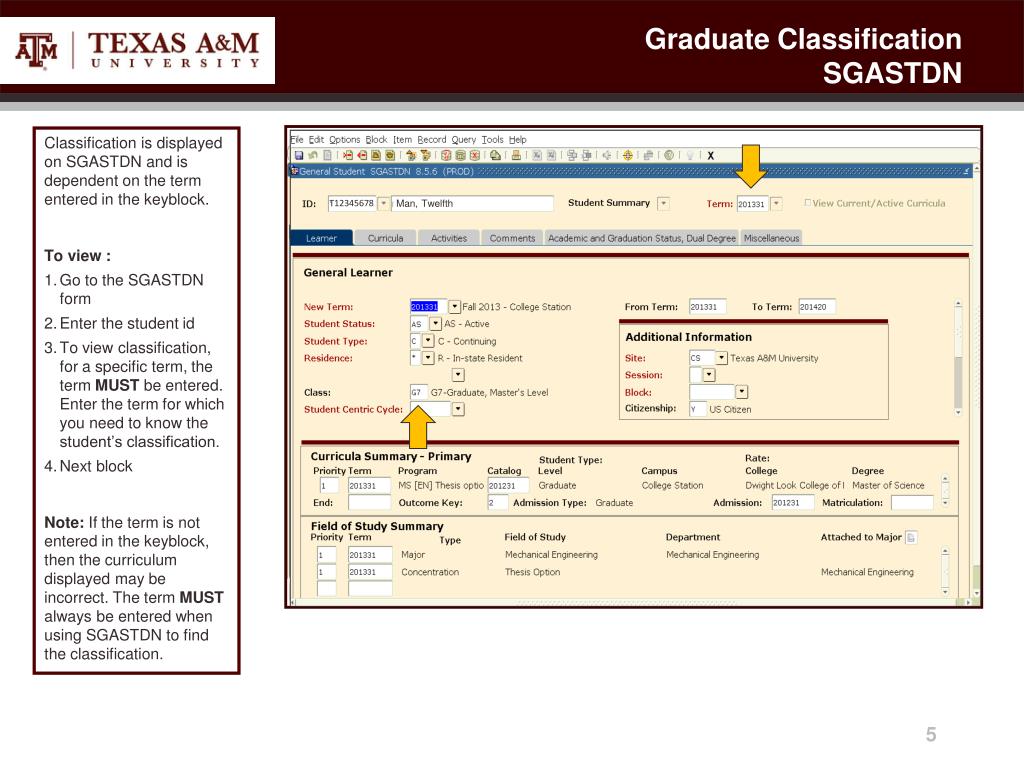1024x768 pixels.
Task: Click the Print toolbar icon
Action: 516,155
